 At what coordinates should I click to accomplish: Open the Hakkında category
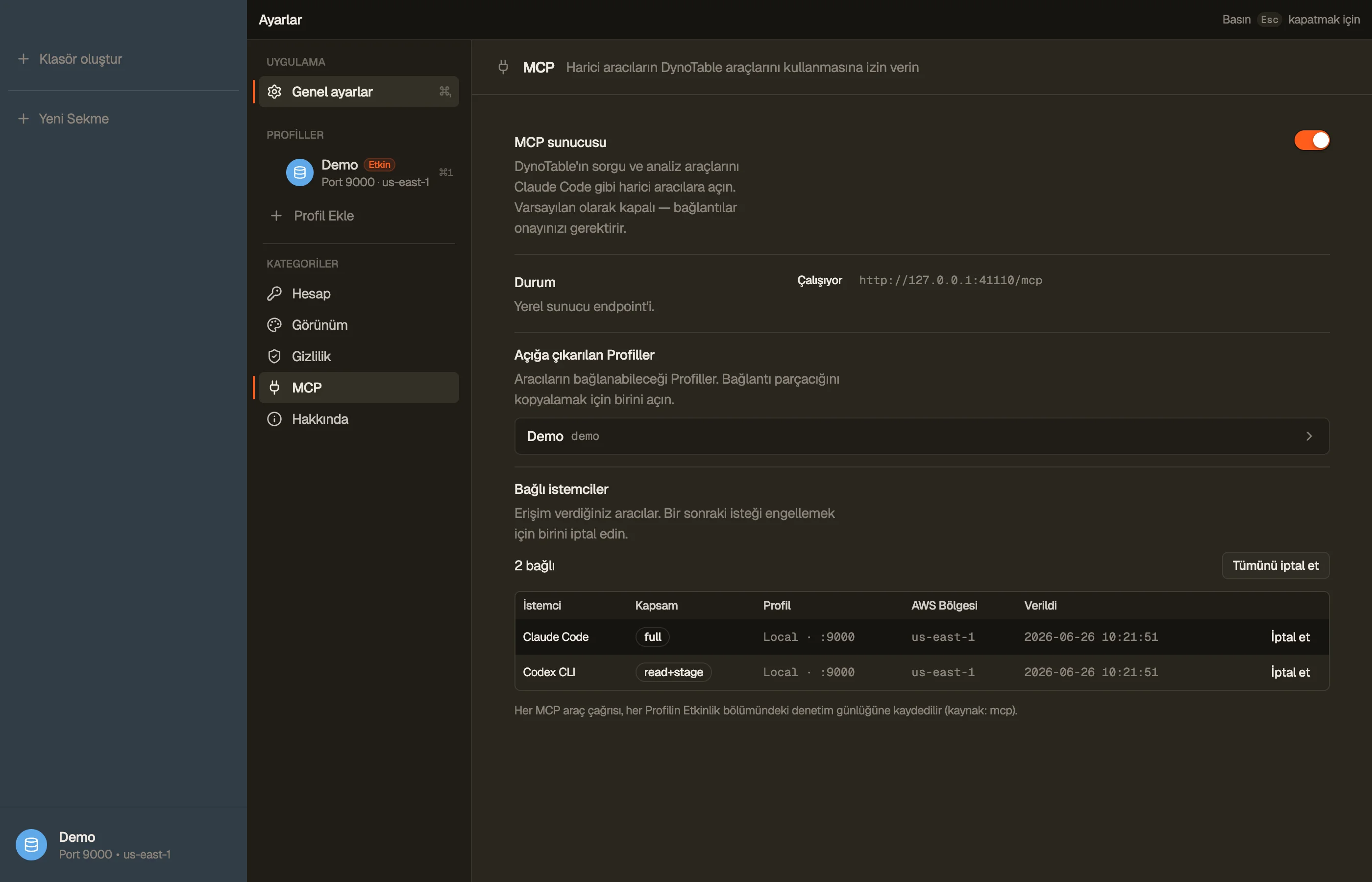(359, 419)
